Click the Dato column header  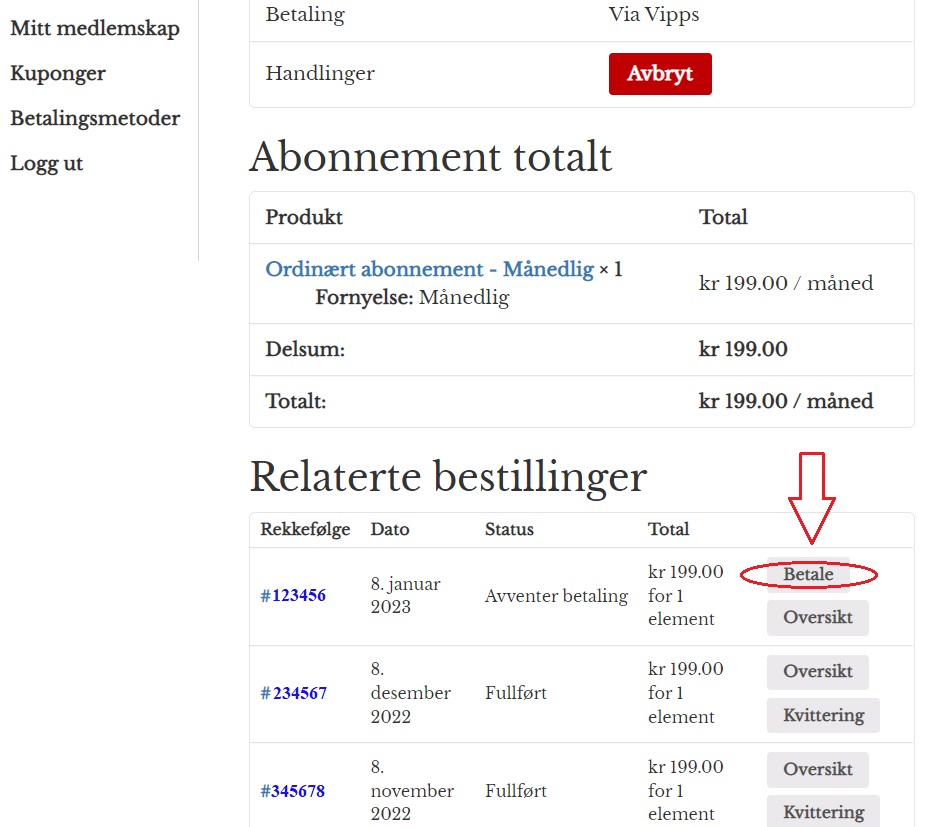389,529
